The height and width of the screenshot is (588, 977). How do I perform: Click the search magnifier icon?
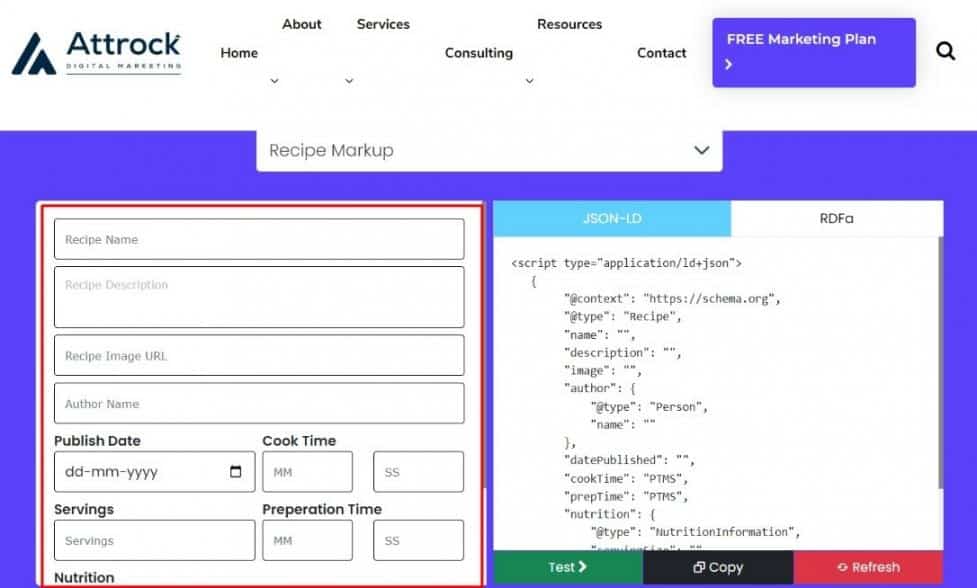coord(945,51)
